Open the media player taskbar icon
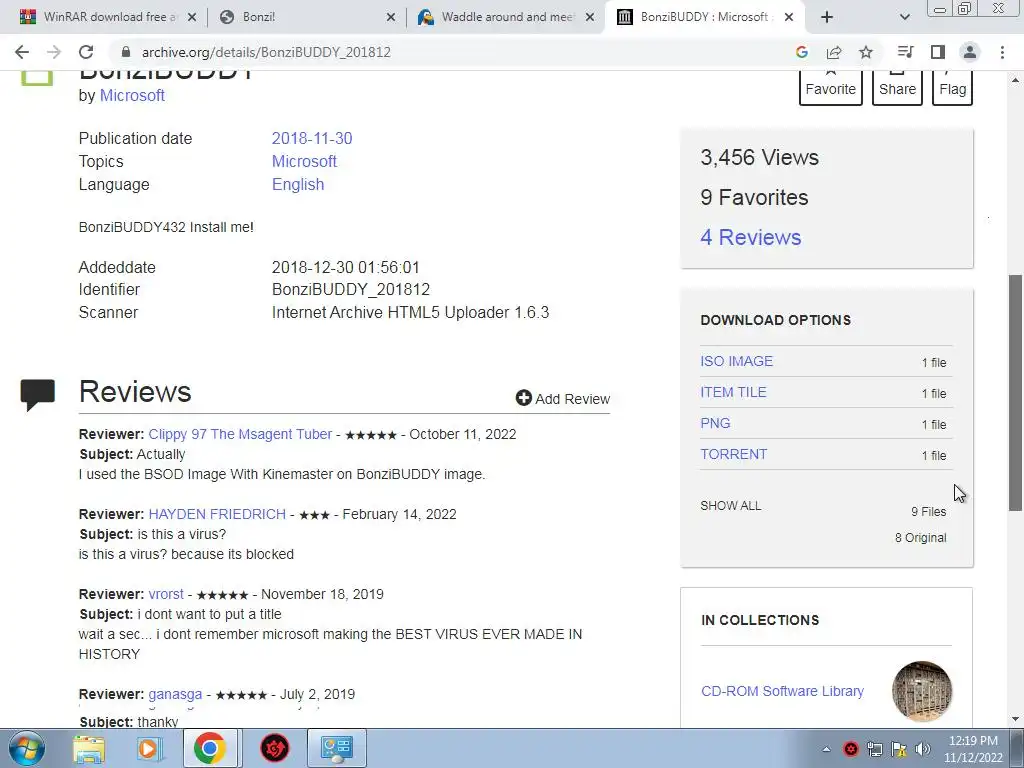The width and height of the screenshot is (1024, 768). click(149, 749)
